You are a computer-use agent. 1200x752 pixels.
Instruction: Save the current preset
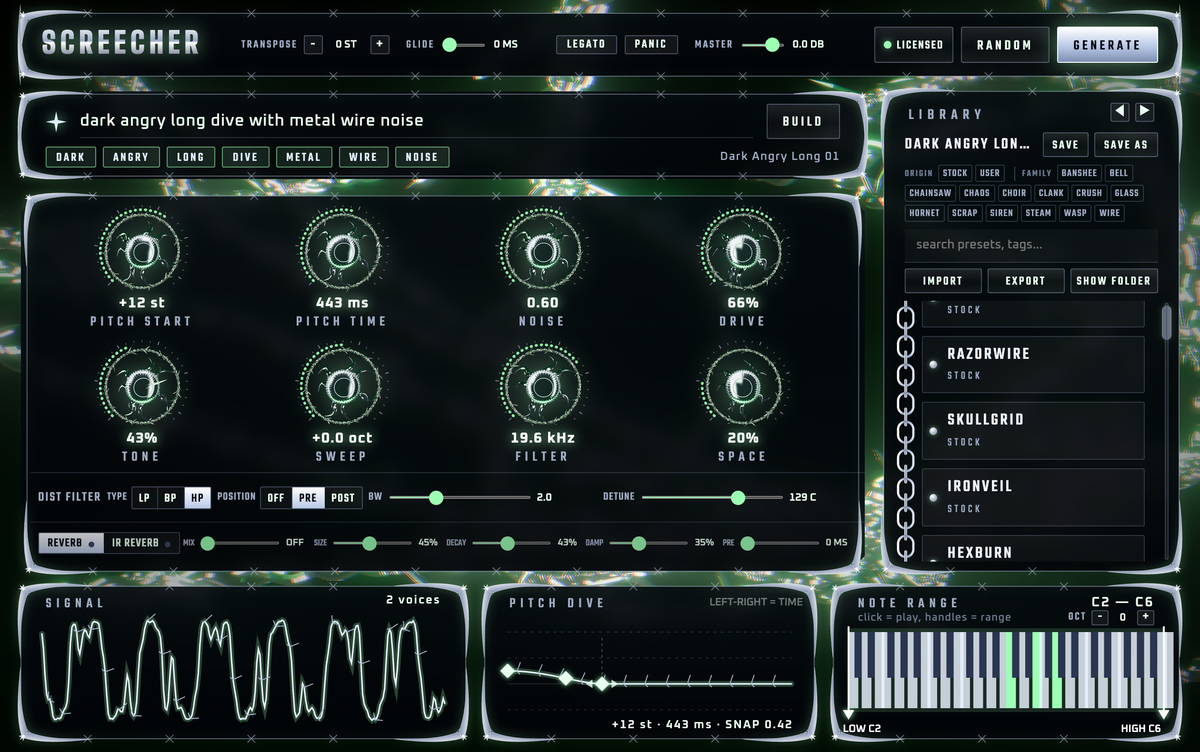coord(1065,144)
